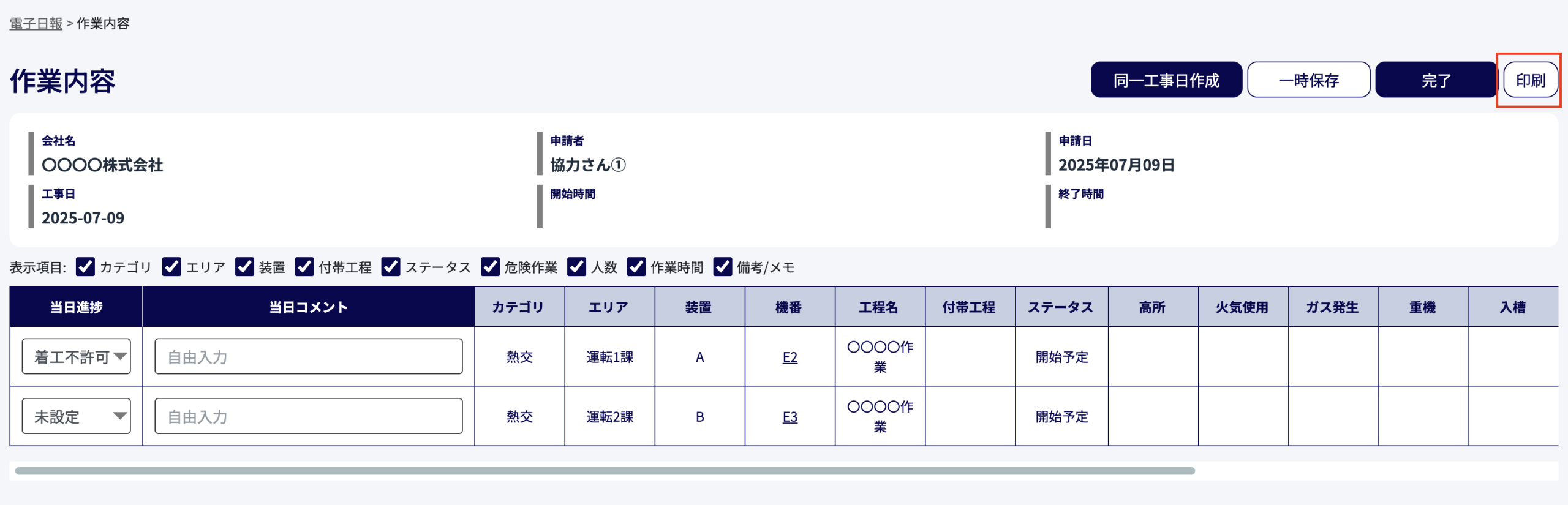Image resolution: width=1568 pixels, height=505 pixels.
Task: Toggle the エリア display checkbox
Action: click(171, 267)
